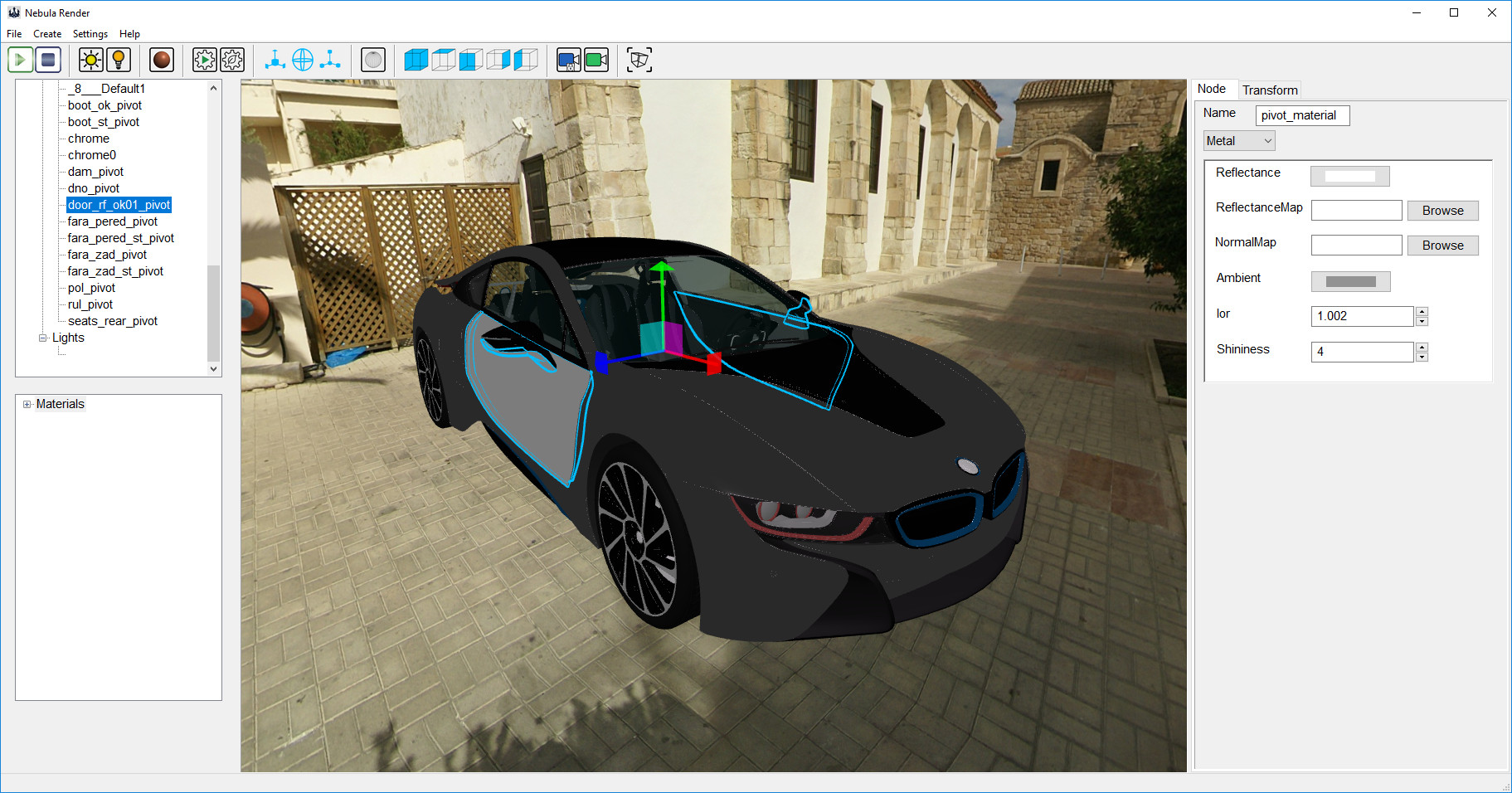Increase the Shininess value with up arrow
Image resolution: width=1512 pixels, height=793 pixels.
point(1422,348)
